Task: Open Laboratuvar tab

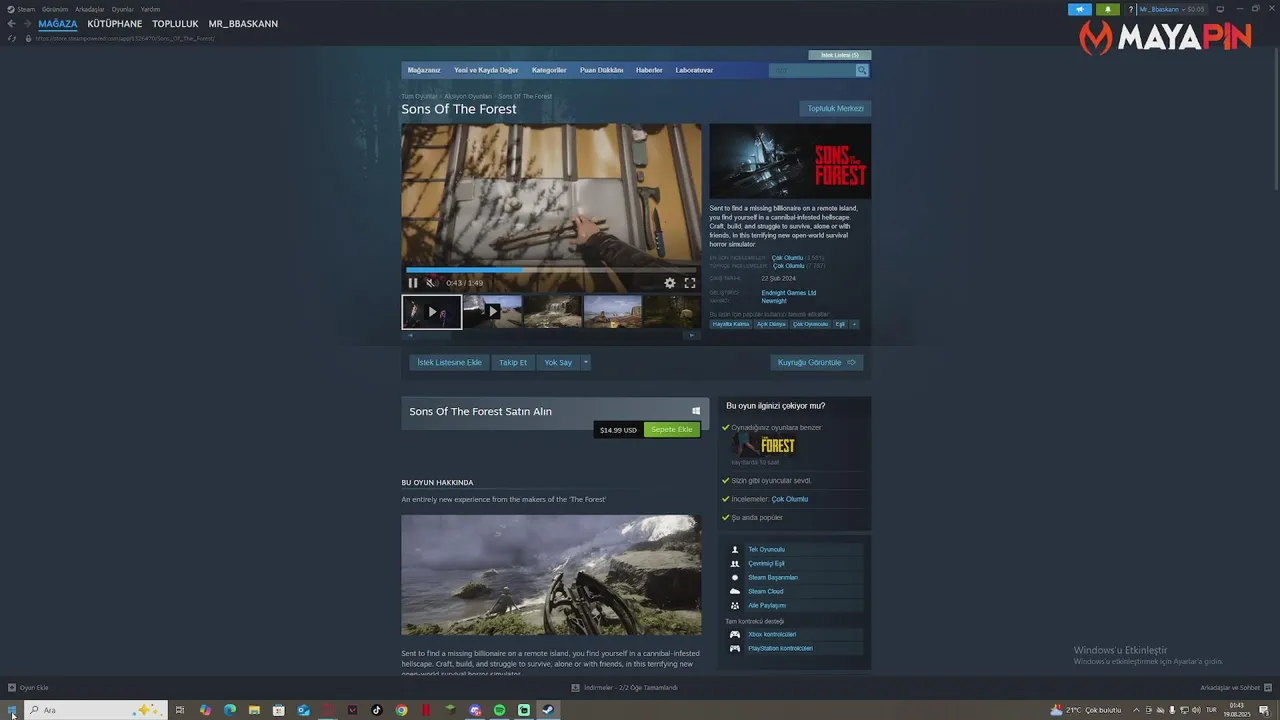Action: (694, 70)
